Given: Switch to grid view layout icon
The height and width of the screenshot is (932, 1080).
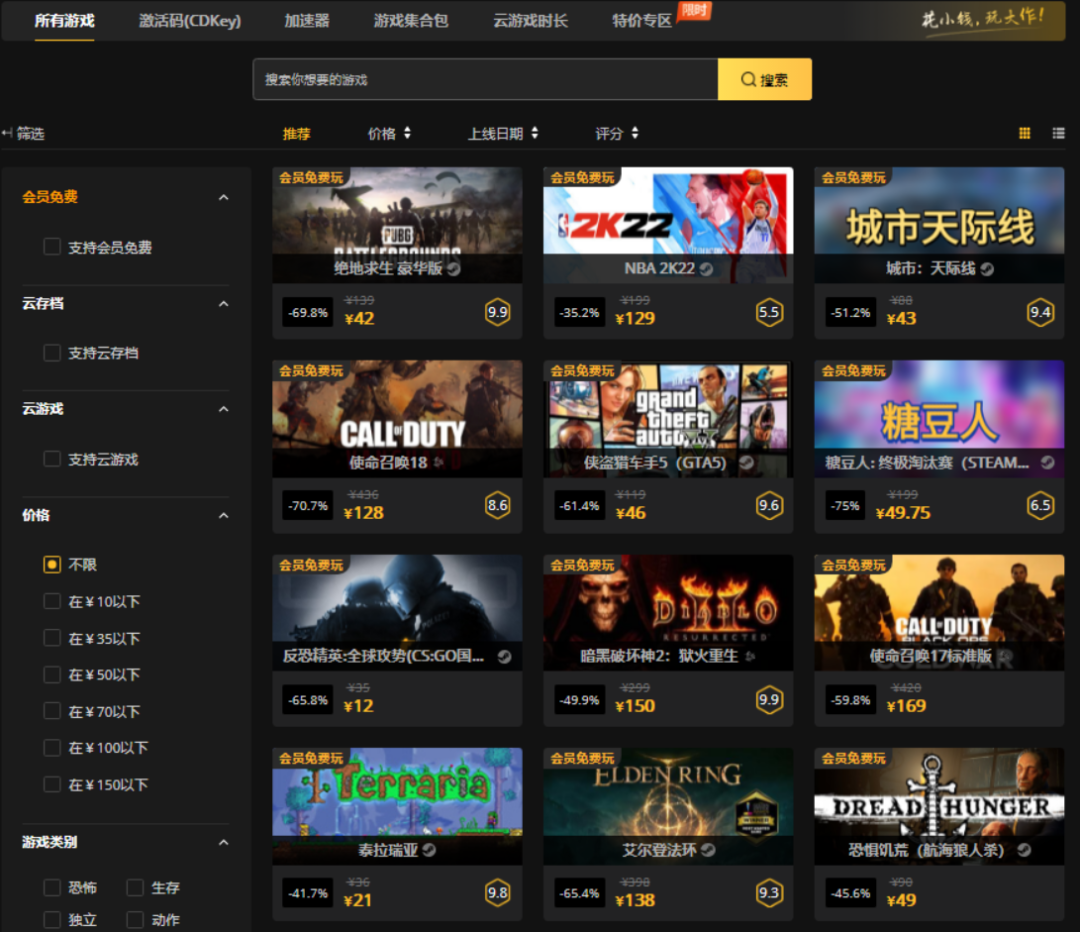Looking at the screenshot, I should (1024, 134).
